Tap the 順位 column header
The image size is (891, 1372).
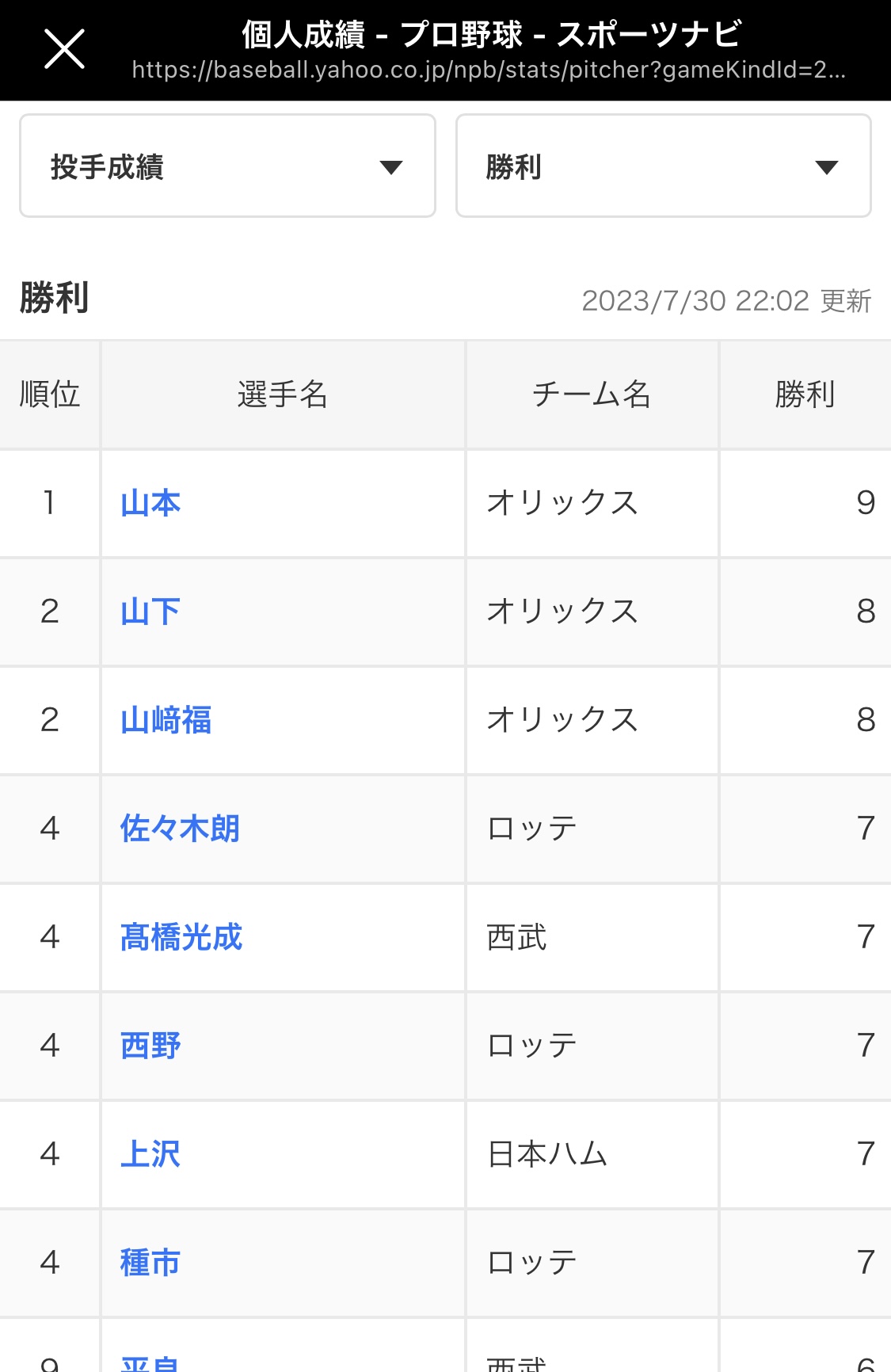coord(50,394)
